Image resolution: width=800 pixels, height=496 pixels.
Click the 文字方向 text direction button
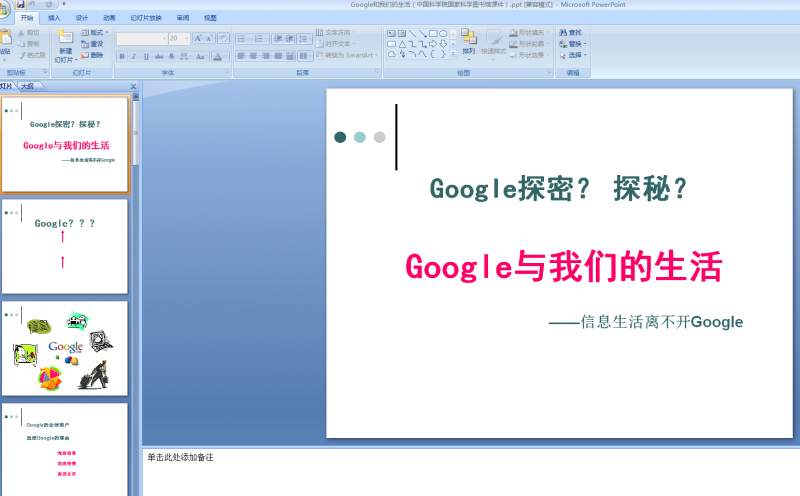[x=333, y=33]
